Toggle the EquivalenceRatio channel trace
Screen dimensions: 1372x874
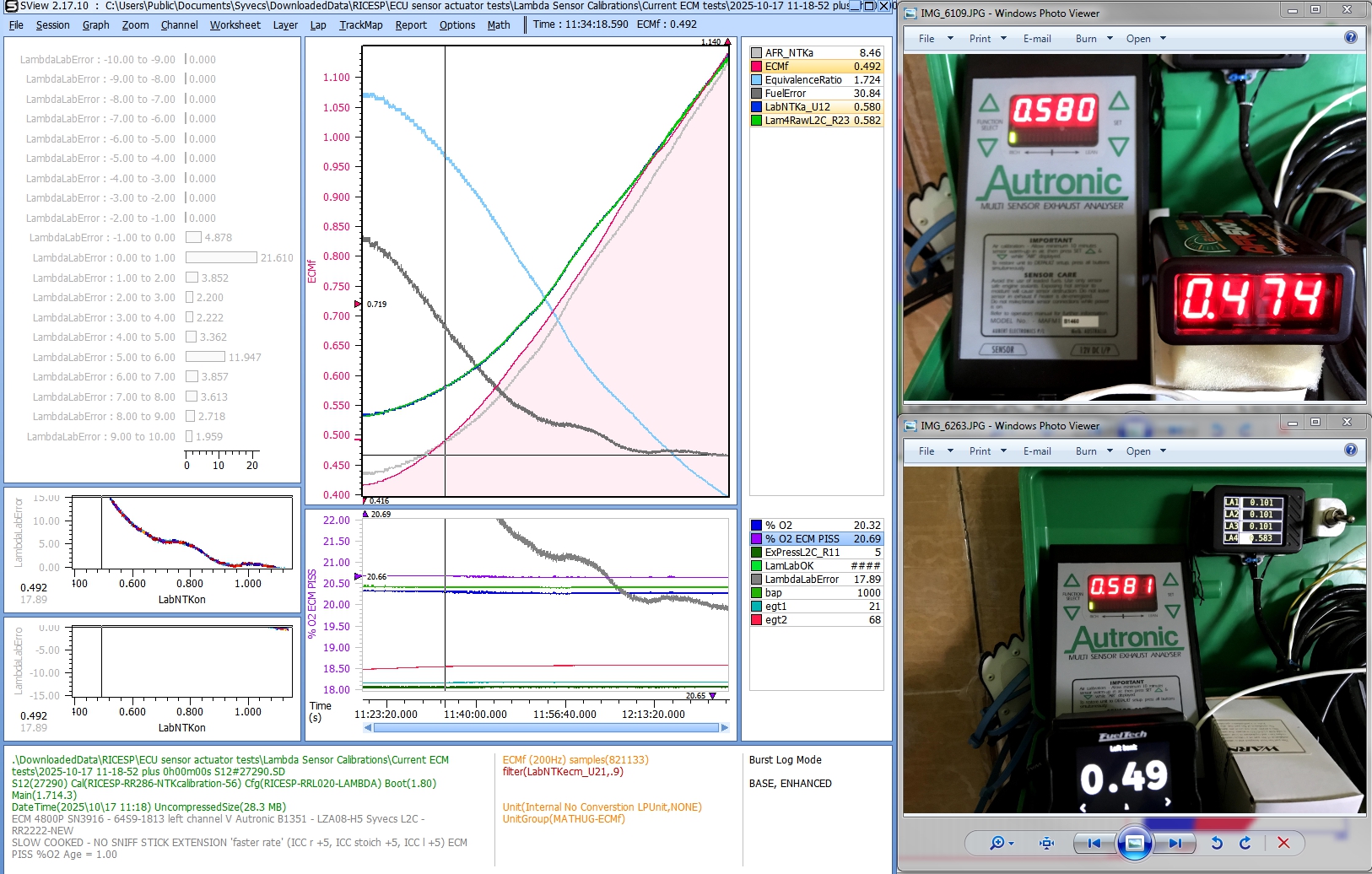(x=802, y=80)
